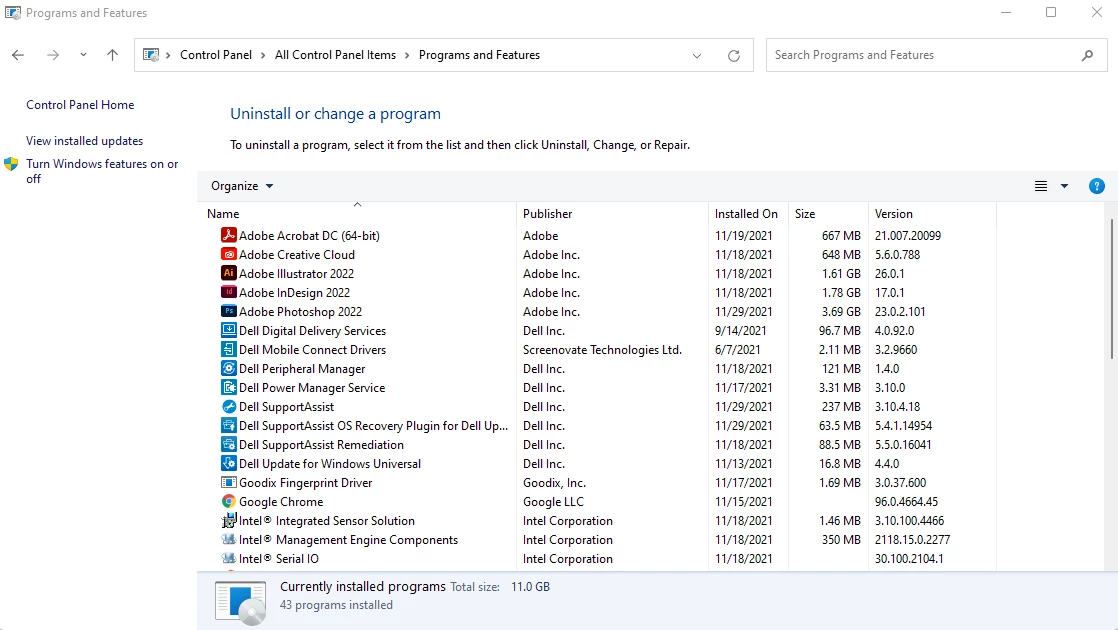Open Turn Windows features on or off
This screenshot has height=630, width=1118.
[x=102, y=171]
